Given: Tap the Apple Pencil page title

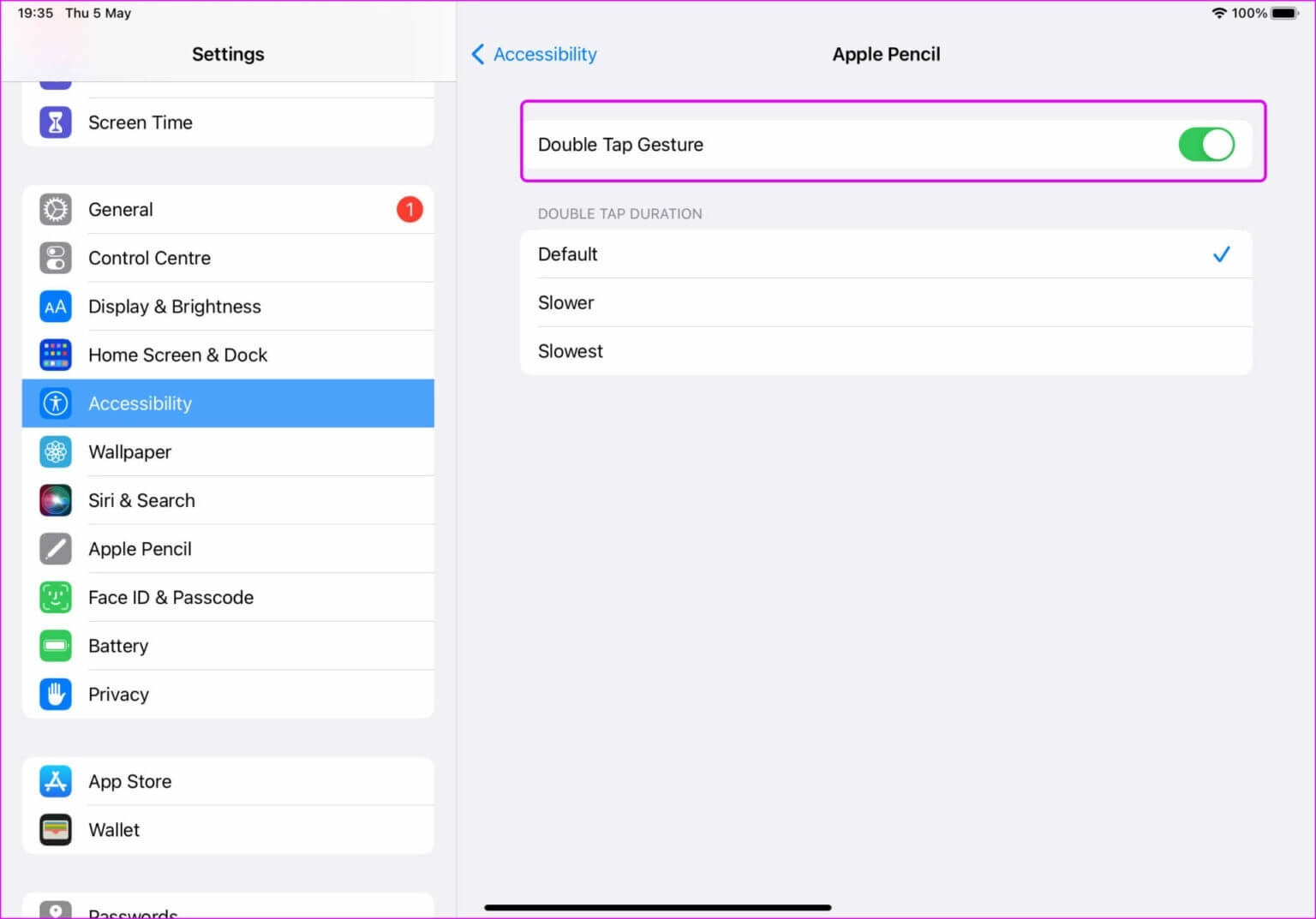Looking at the screenshot, I should tap(886, 54).
